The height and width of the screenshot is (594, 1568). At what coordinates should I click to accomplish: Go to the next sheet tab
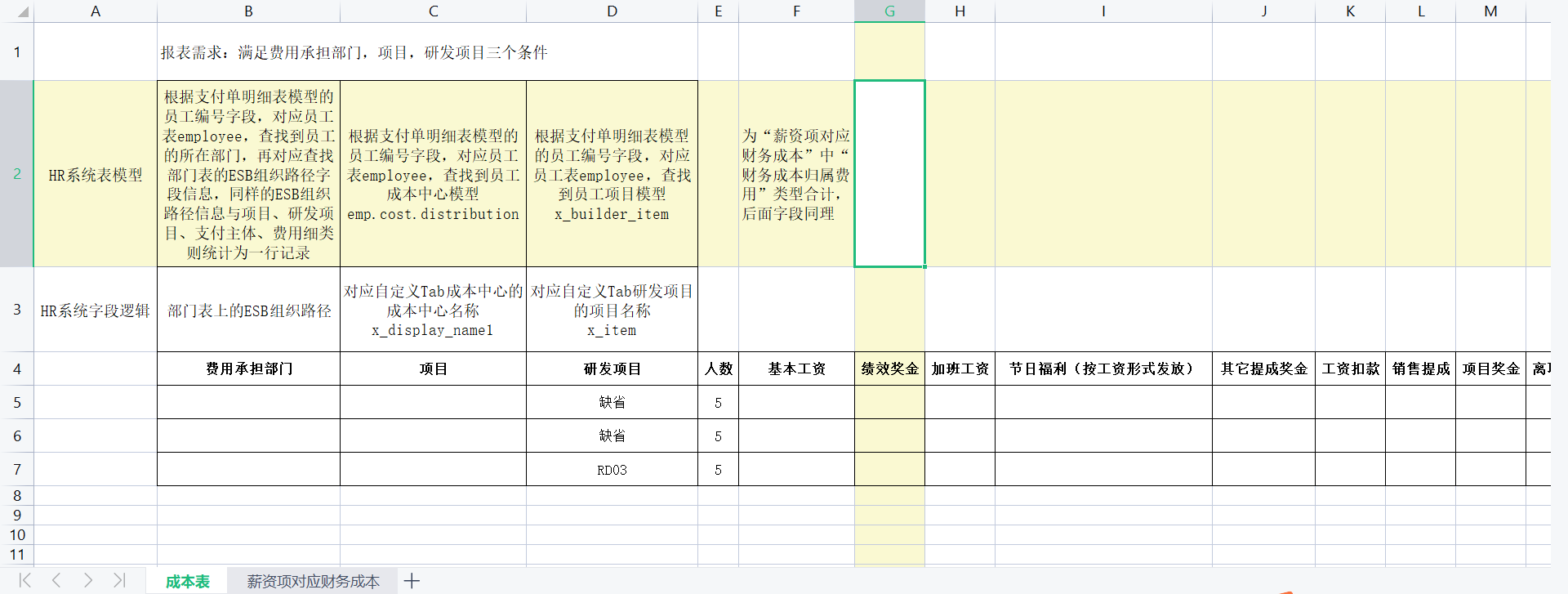(88, 581)
